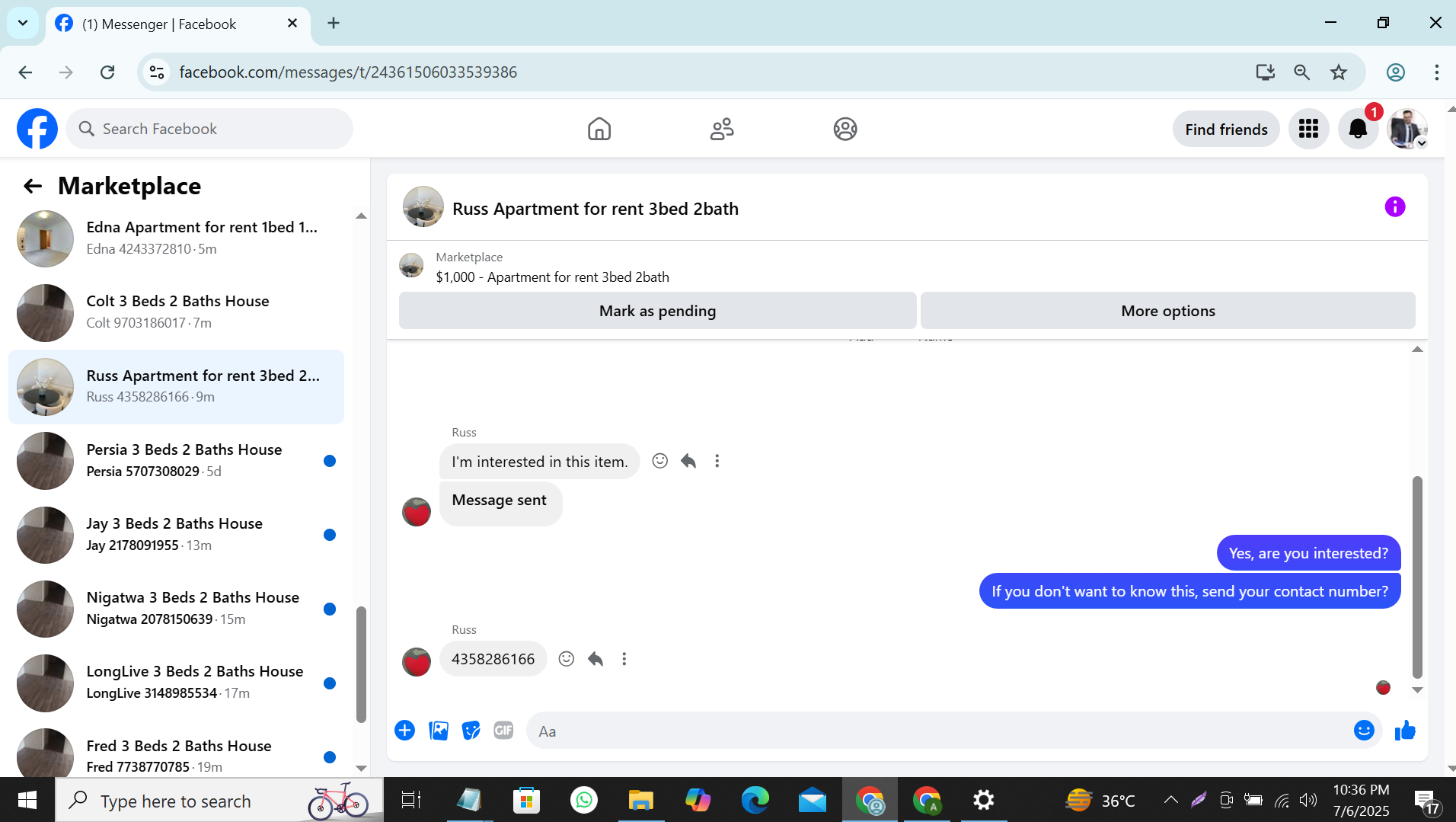Go back from Marketplace chats list

coord(32,186)
